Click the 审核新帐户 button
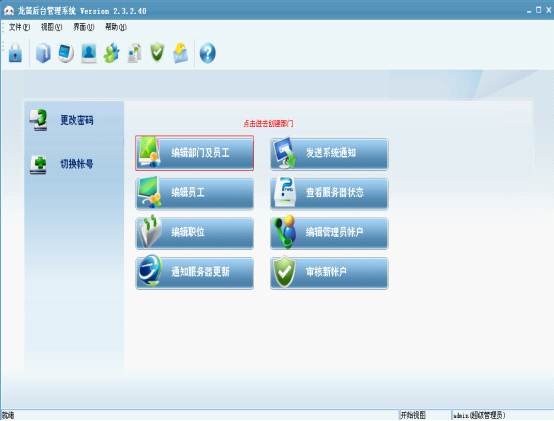Screen dimensions: 554x421 pos(329,273)
